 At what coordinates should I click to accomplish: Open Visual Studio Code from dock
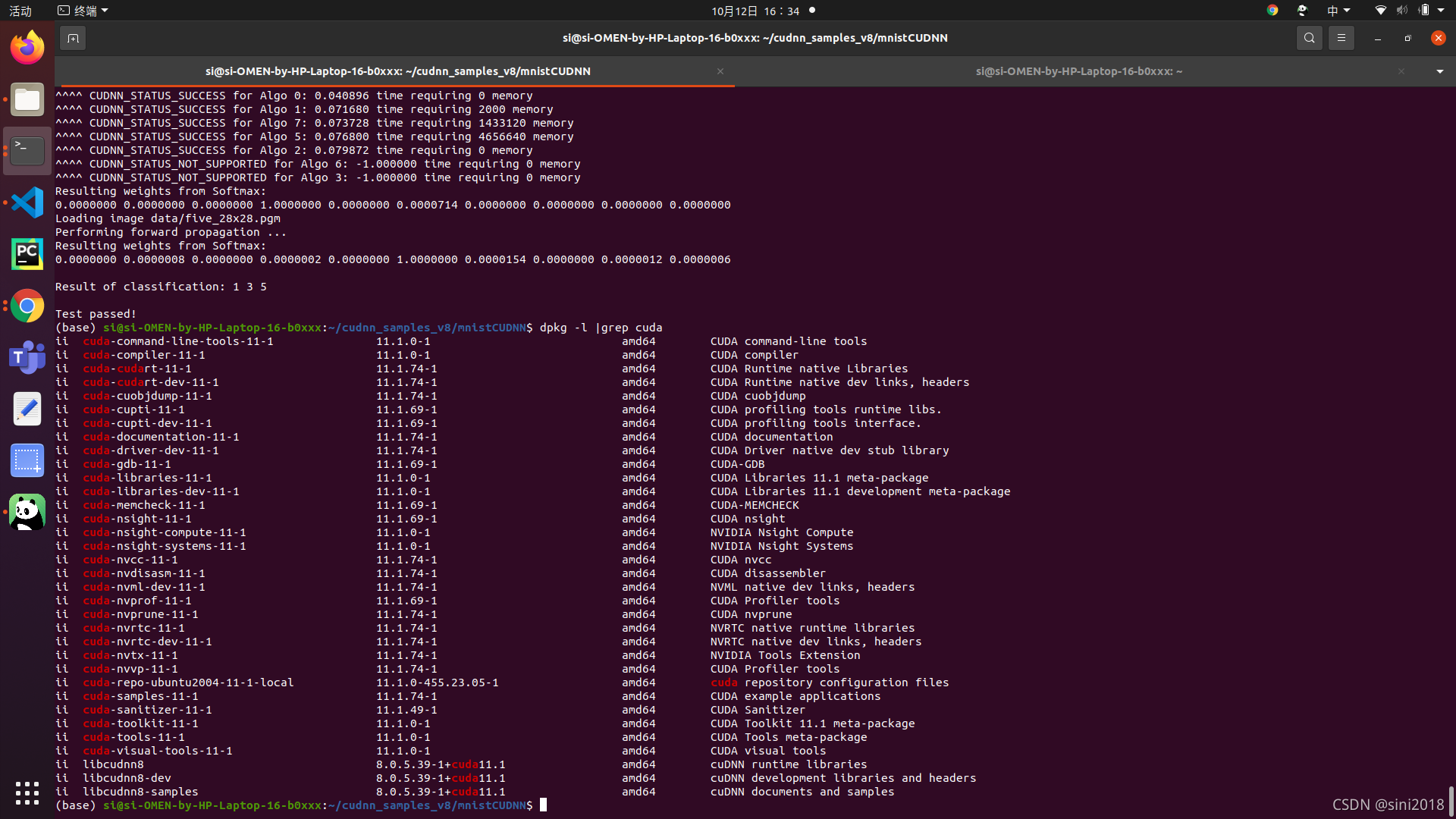point(27,202)
